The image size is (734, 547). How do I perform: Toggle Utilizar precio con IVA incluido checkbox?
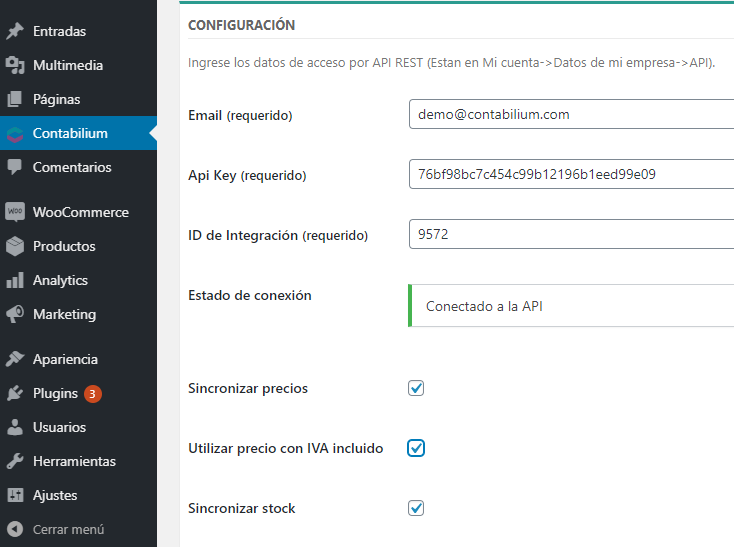[416, 448]
